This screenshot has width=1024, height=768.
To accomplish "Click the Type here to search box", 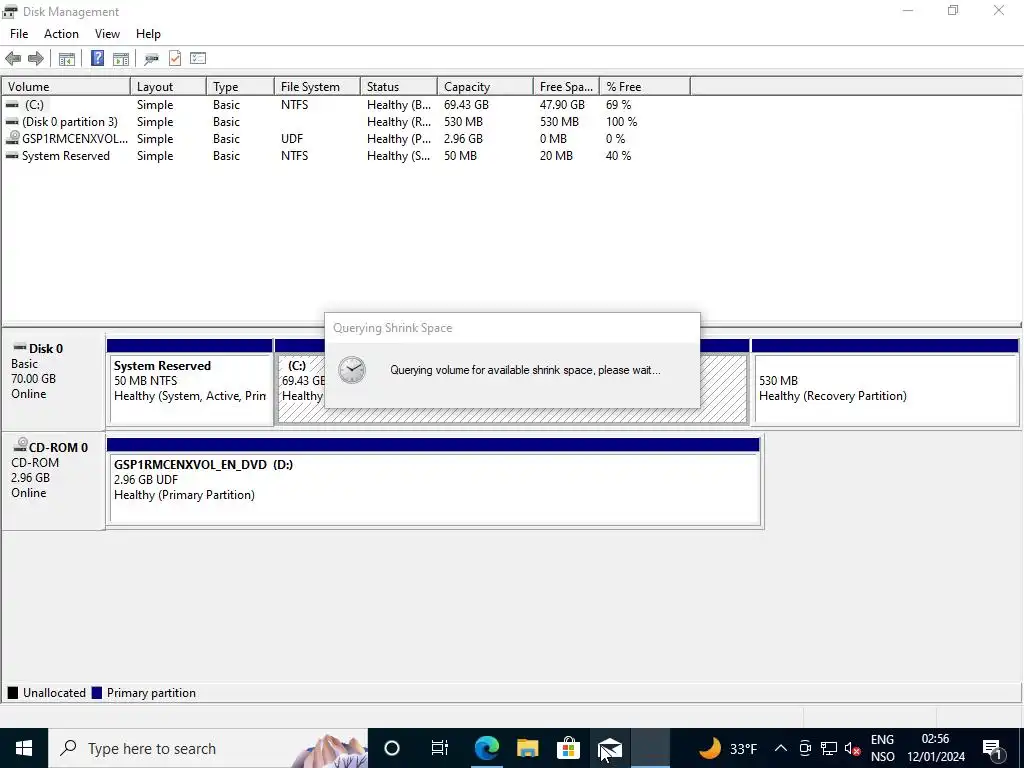I will [x=208, y=748].
